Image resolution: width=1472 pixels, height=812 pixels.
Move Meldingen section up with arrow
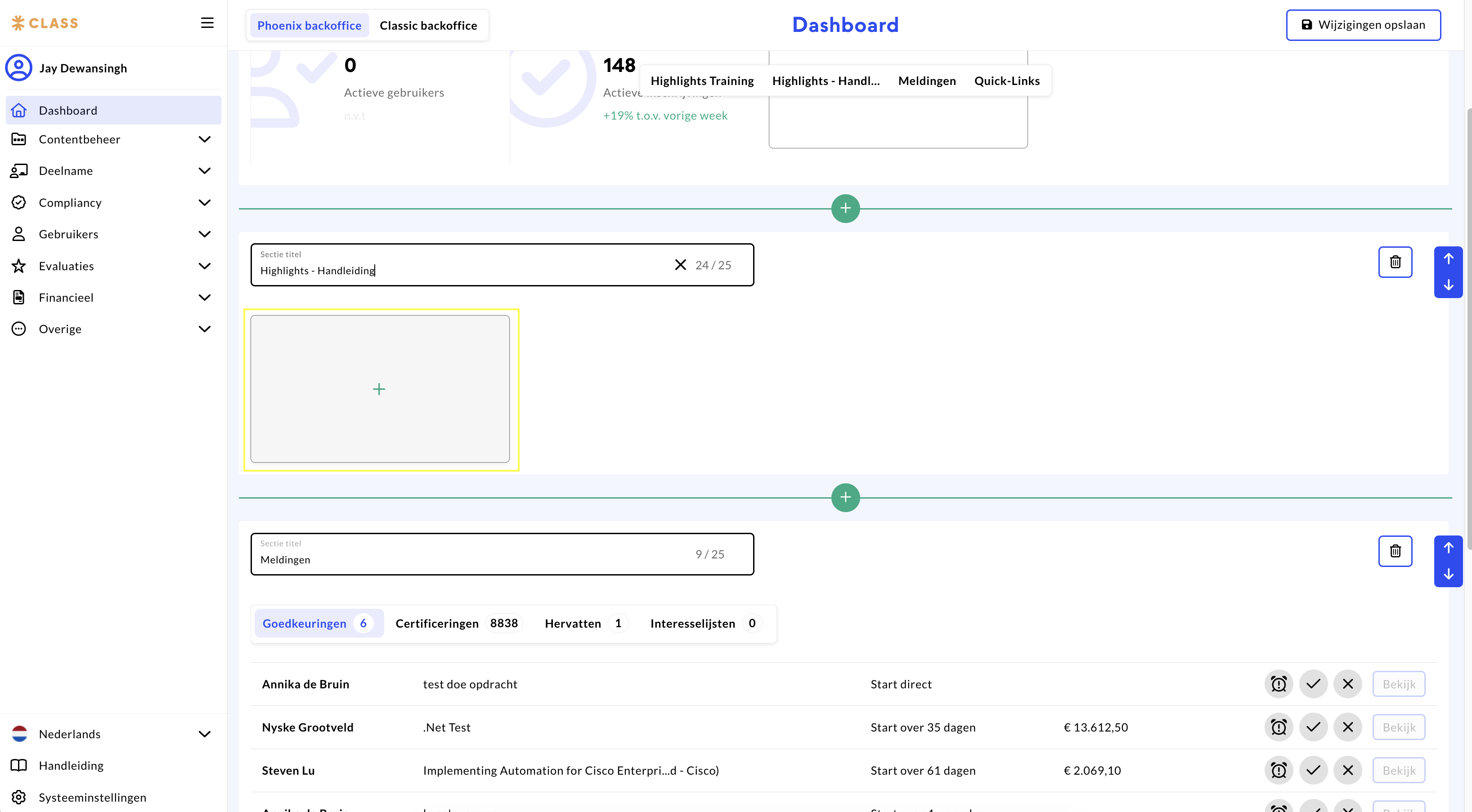coord(1448,548)
